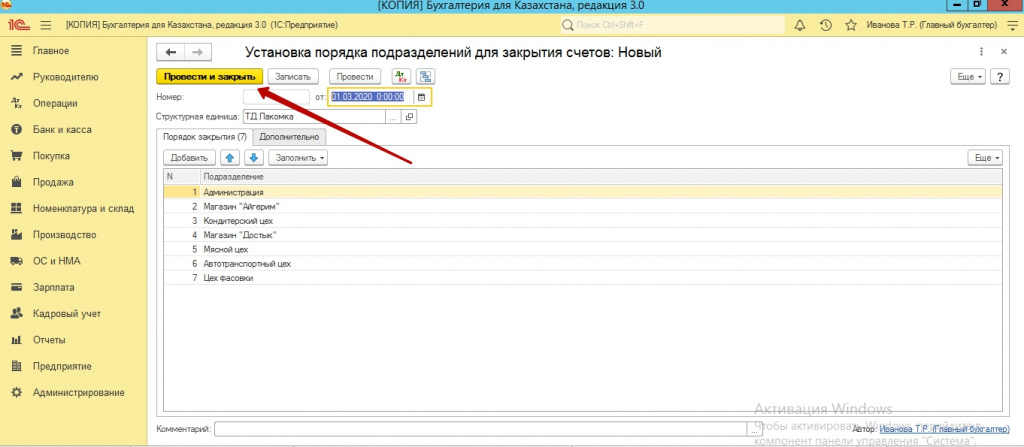Open comment editor ellipsis button
The width and height of the screenshot is (1024, 447).
[754, 429]
